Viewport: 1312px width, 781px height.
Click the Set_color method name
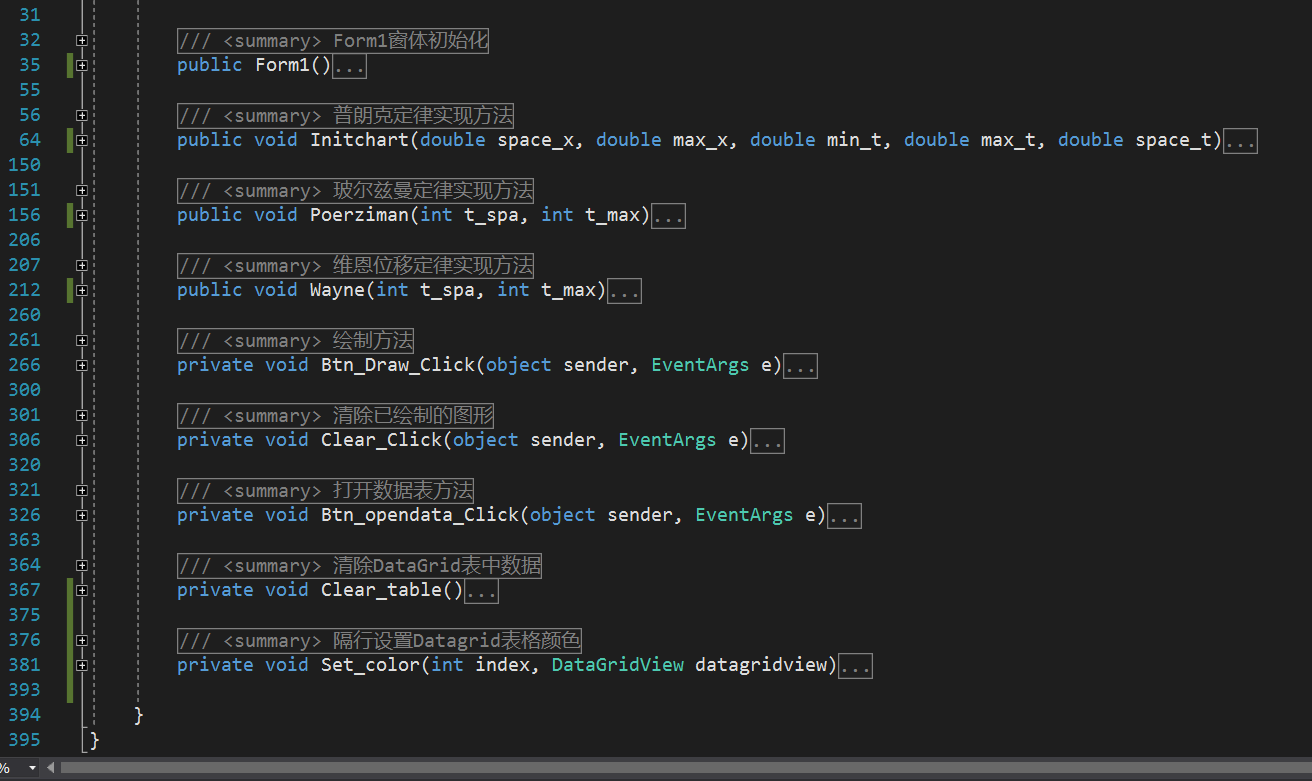click(x=370, y=665)
